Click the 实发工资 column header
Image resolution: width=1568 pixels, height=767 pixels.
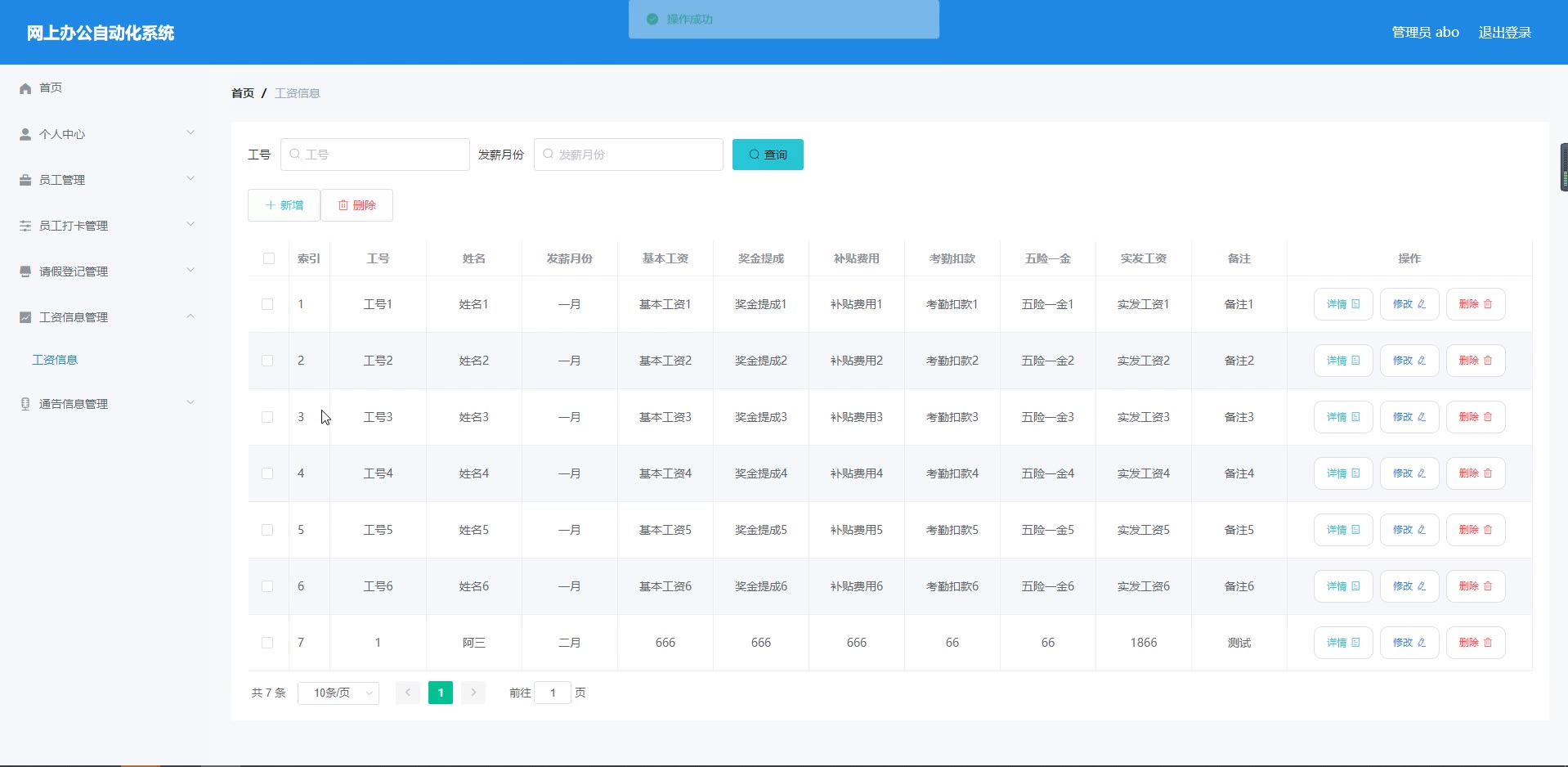pos(1144,258)
